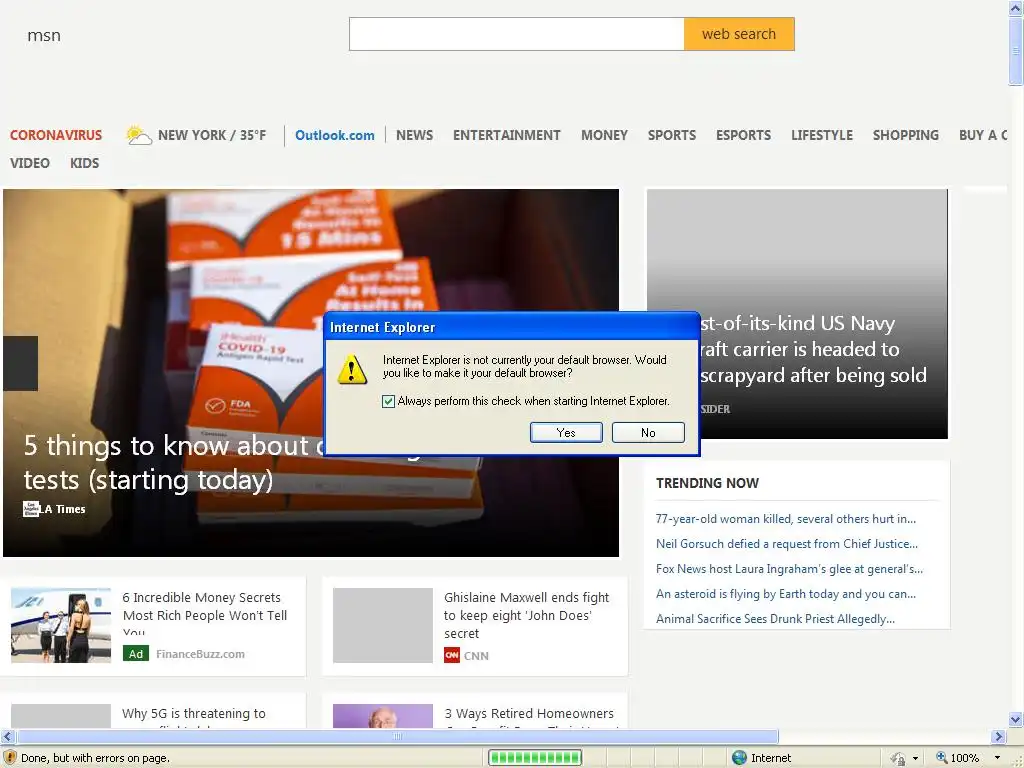Image resolution: width=1024 pixels, height=768 pixels.
Task: Open the '5 things to know' headline
Action: tap(170, 462)
